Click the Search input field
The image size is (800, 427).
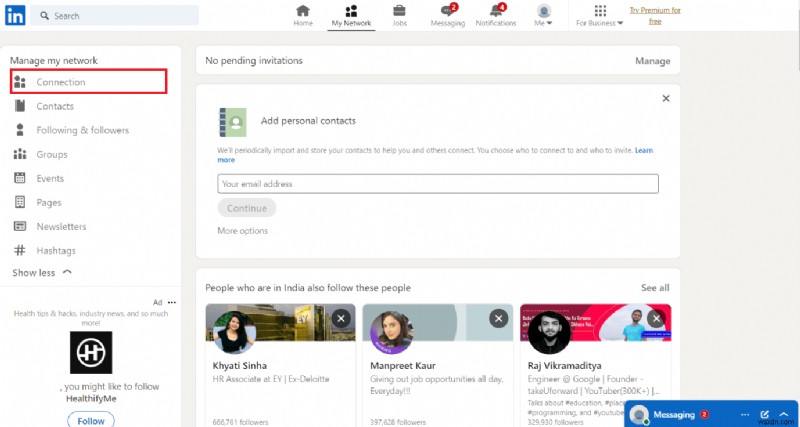tap(115, 16)
